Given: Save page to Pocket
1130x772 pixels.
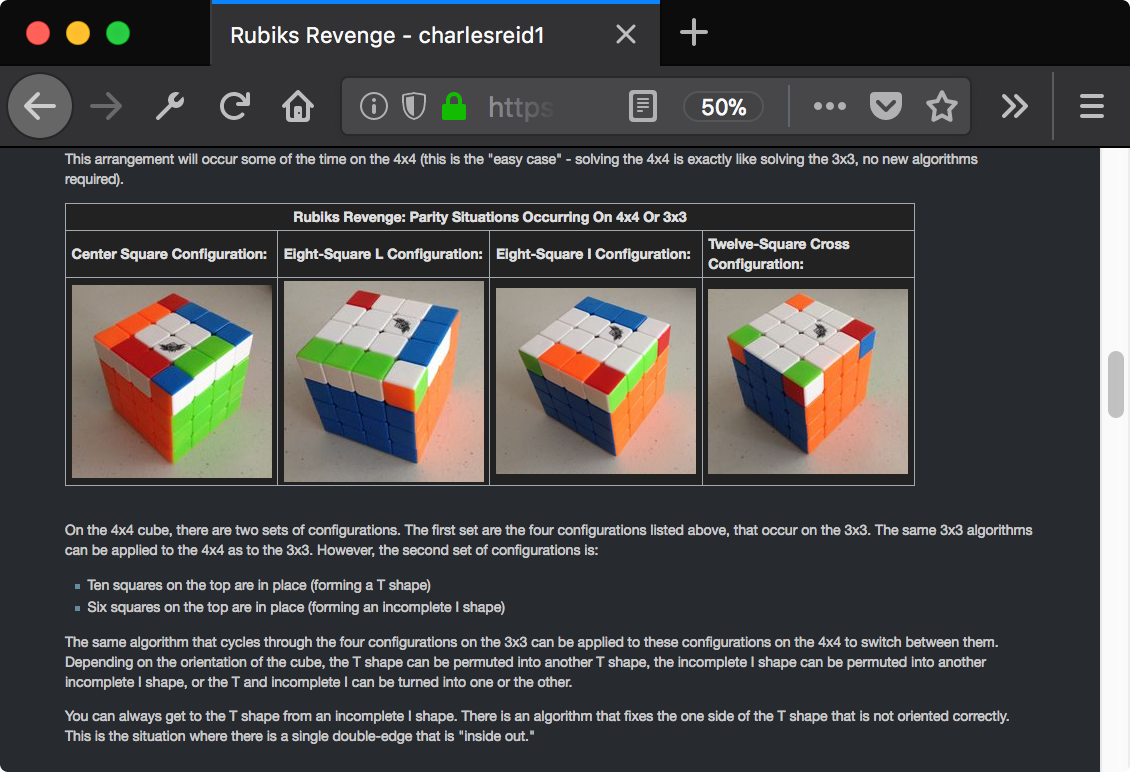Looking at the screenshot, I should tap(886, 107).
